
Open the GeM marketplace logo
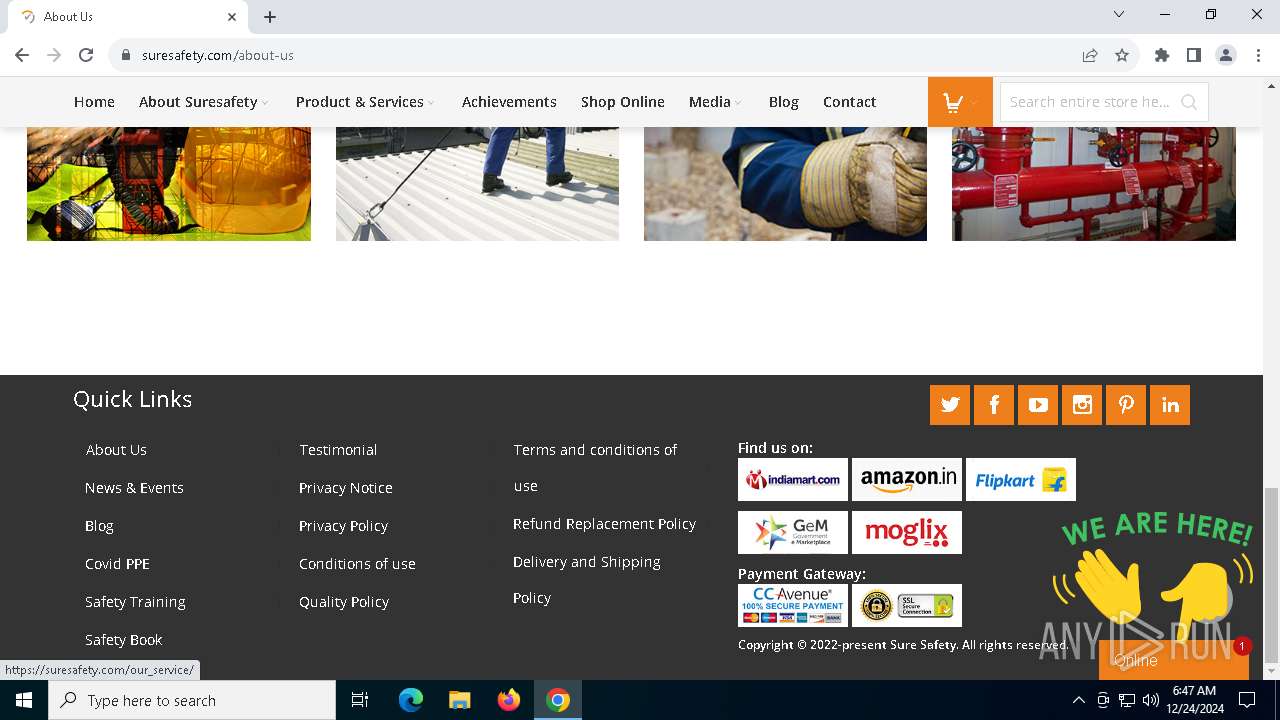793,532
